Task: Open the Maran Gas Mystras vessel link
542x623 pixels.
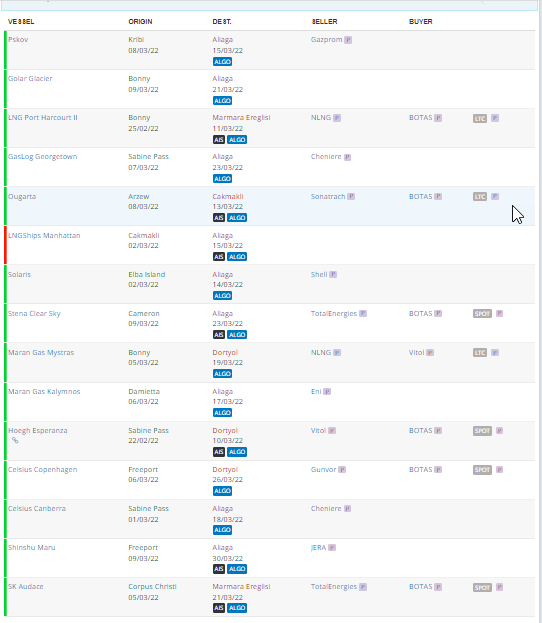Action: pyautogui.click(x=41, y=352)
